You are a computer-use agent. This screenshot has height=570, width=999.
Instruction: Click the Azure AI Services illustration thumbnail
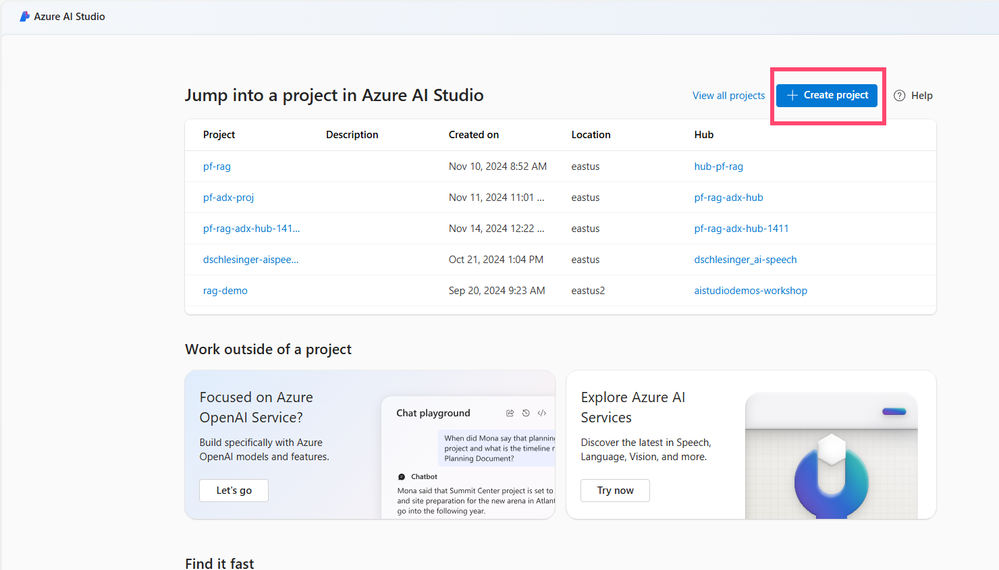coord(831,456)
